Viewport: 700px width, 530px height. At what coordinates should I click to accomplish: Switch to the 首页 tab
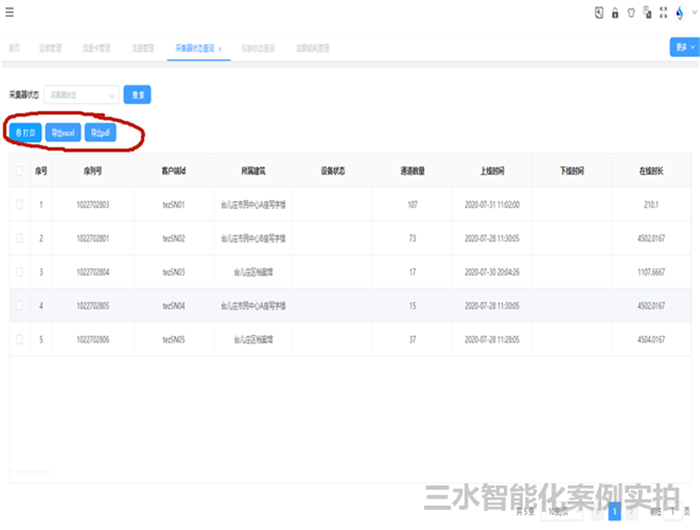coord(14,47)
